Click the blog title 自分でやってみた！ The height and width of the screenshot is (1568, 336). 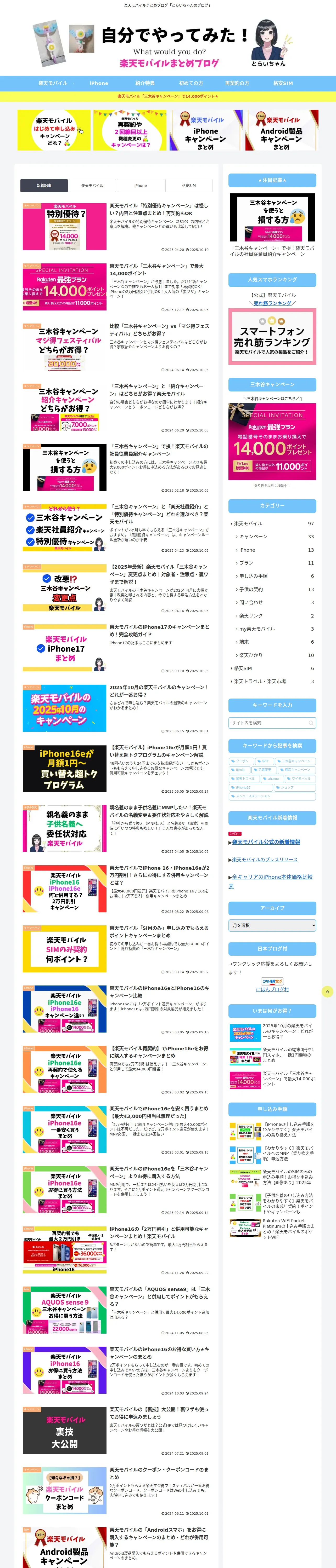coord(175,35)
